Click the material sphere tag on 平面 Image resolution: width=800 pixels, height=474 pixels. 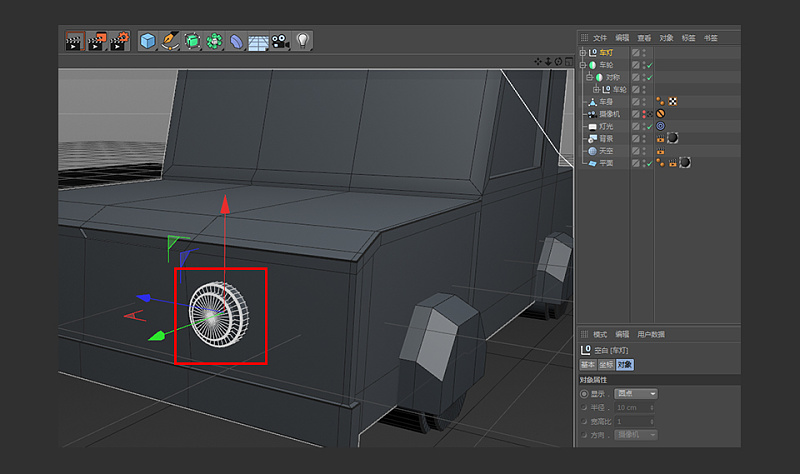click(x=685, y=163)
